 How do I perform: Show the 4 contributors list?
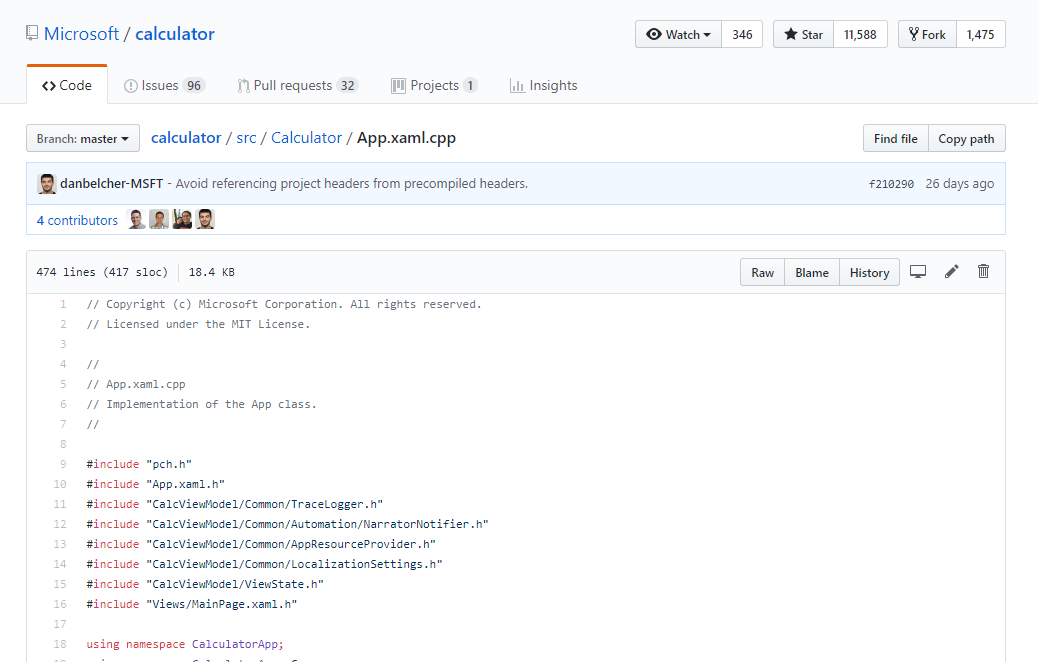pyautogui.click(x=77, y=220)
